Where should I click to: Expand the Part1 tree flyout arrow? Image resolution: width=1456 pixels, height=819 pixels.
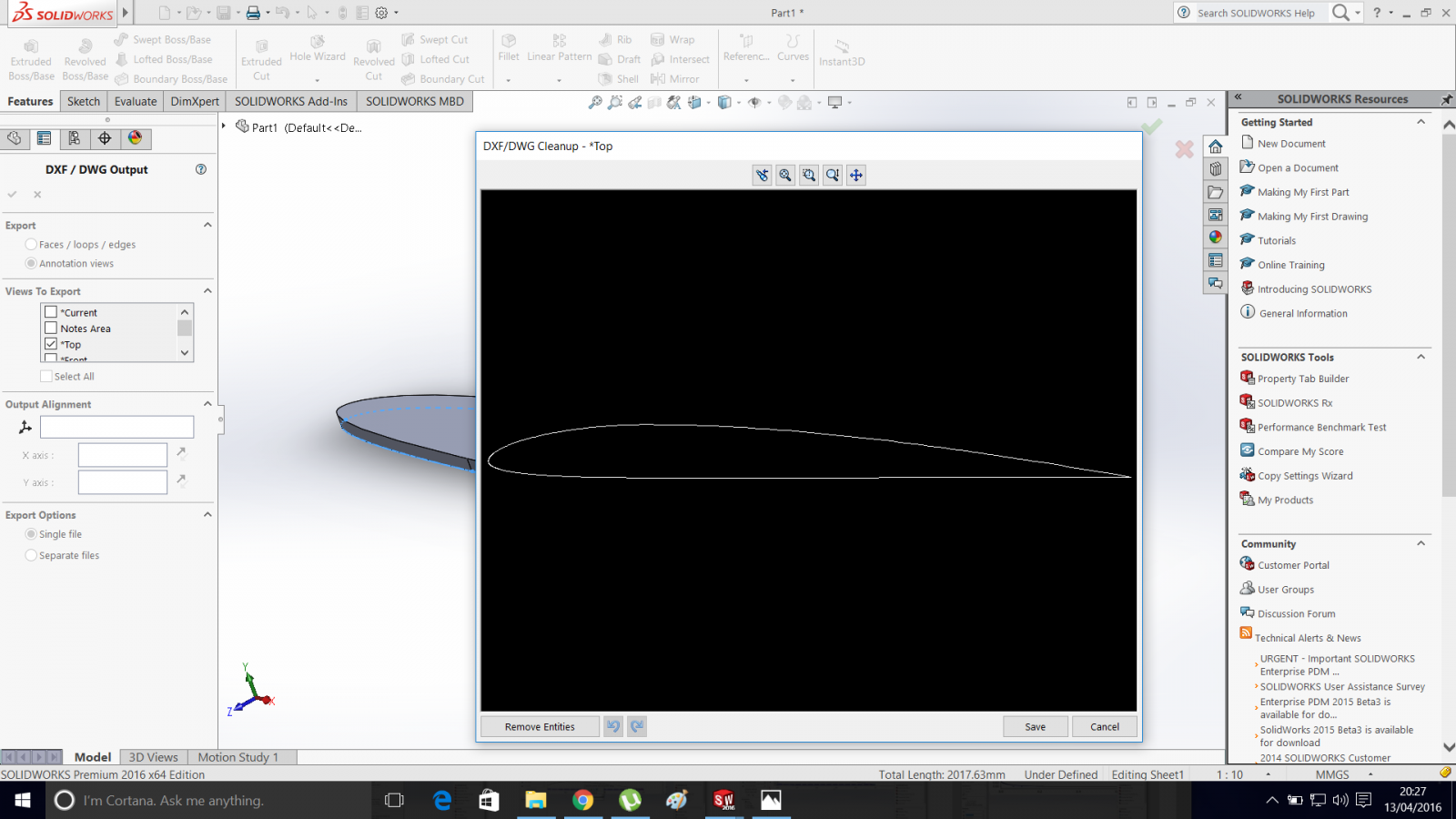click(x=224, y=126)
